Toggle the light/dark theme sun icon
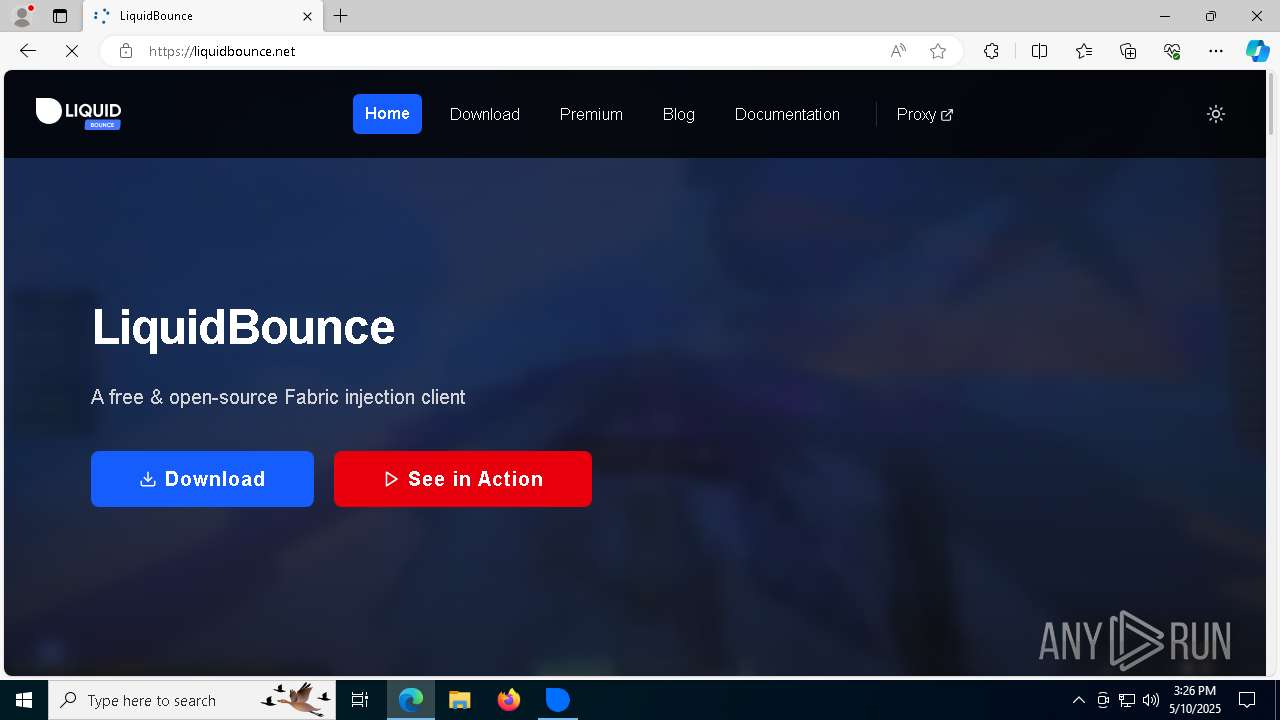Image resolution: width=1280 pixels, height=720 pixels. pos(1216,114)
